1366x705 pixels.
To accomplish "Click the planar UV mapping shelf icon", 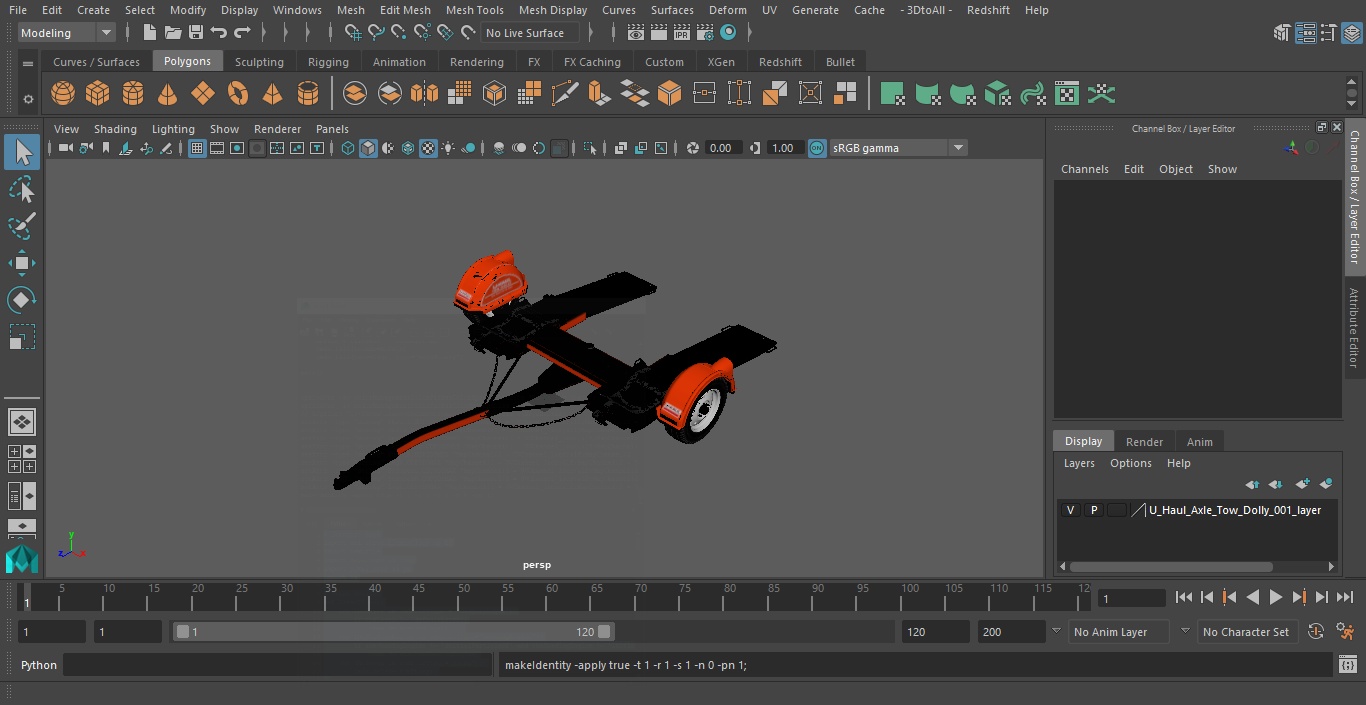I will coord(893,94).
